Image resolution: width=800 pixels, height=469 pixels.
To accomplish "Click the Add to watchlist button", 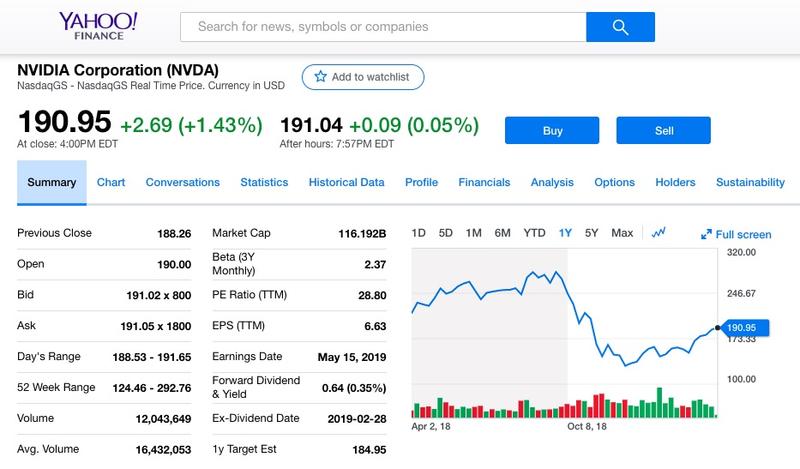I will pyautogui.click(x=364, y=77).
